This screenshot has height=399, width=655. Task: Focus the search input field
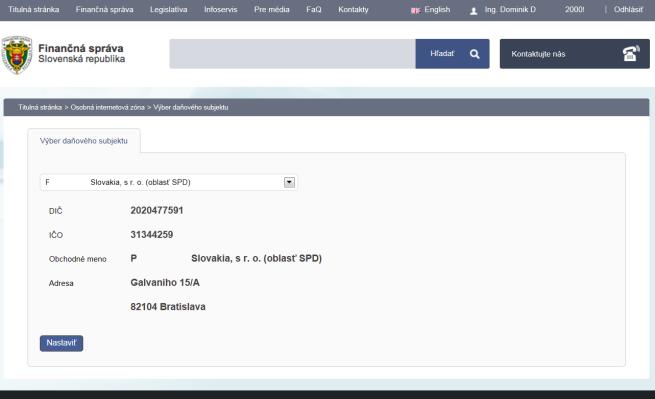[292, 54]
